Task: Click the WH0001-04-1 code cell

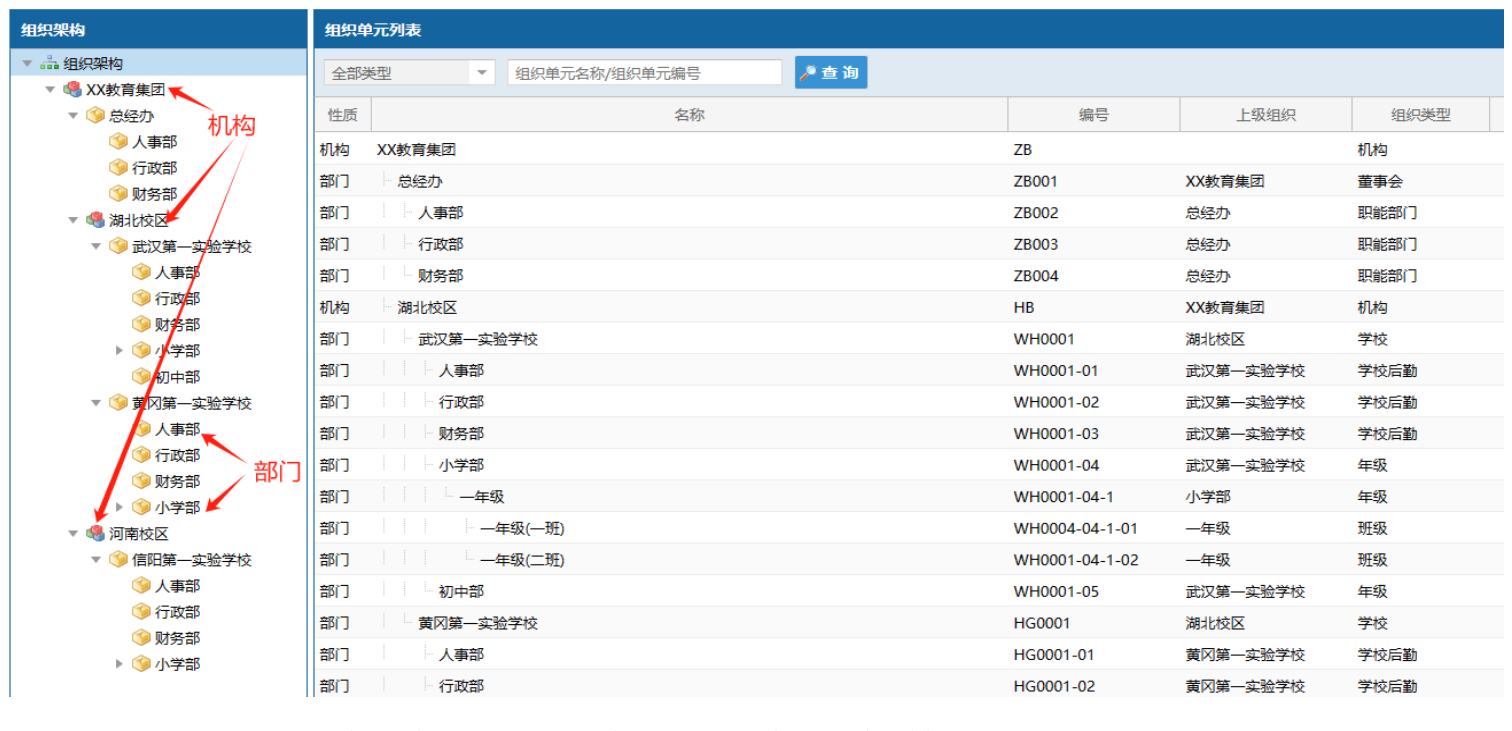Action: [1094, 497]
